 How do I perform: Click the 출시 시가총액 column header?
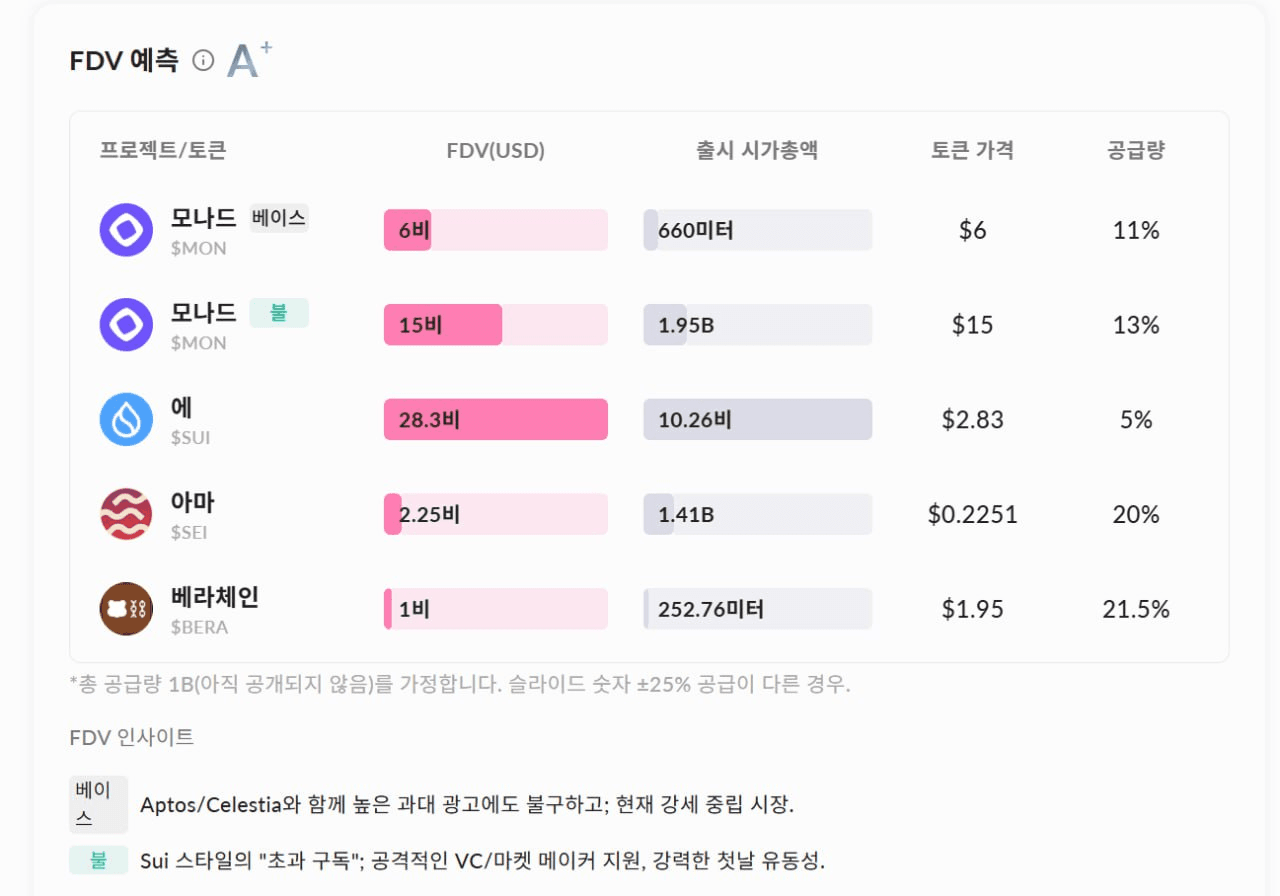point(757,151)
